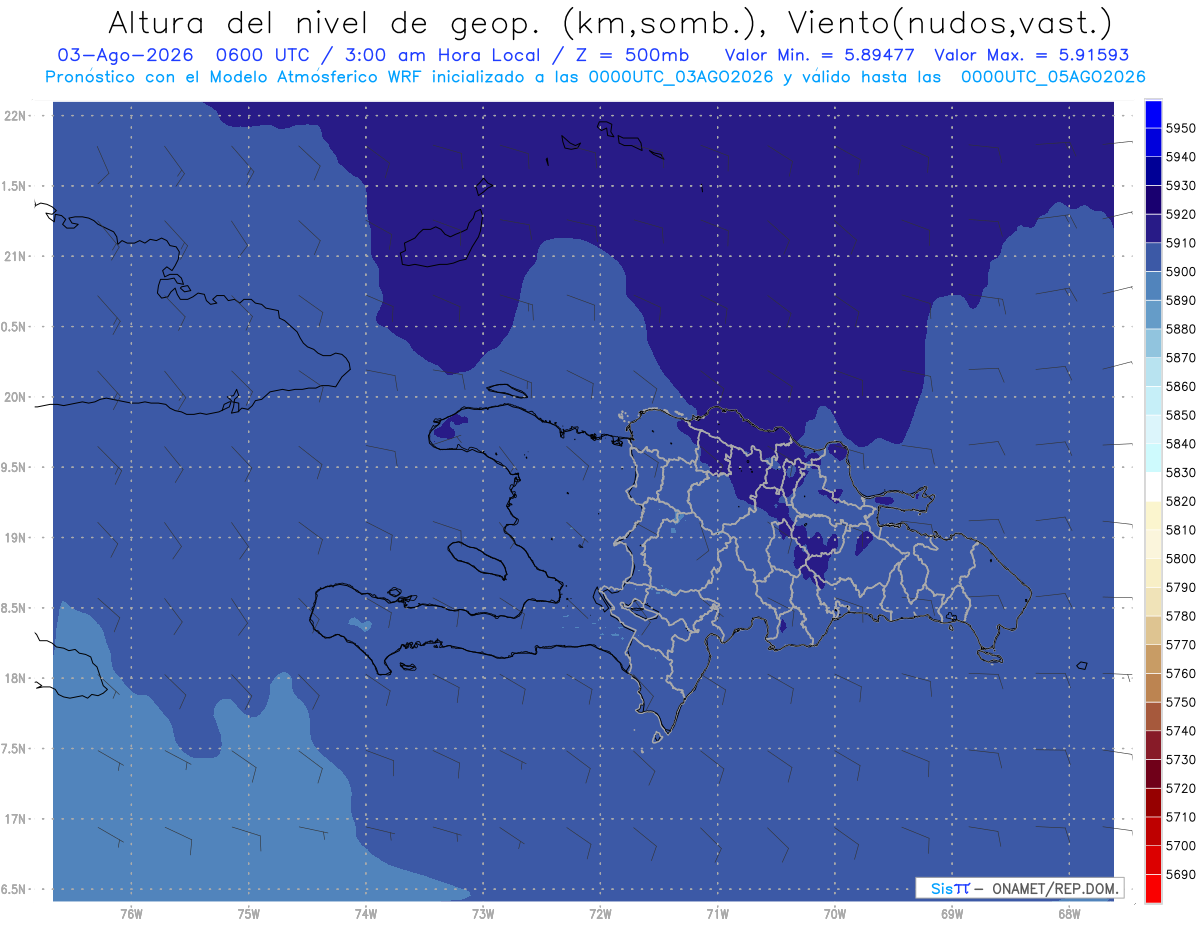Screen dimensions: 1200x927
Task: Click the '73W' longitude axis label
Action: pyautogui.click(x=483, y=914)
